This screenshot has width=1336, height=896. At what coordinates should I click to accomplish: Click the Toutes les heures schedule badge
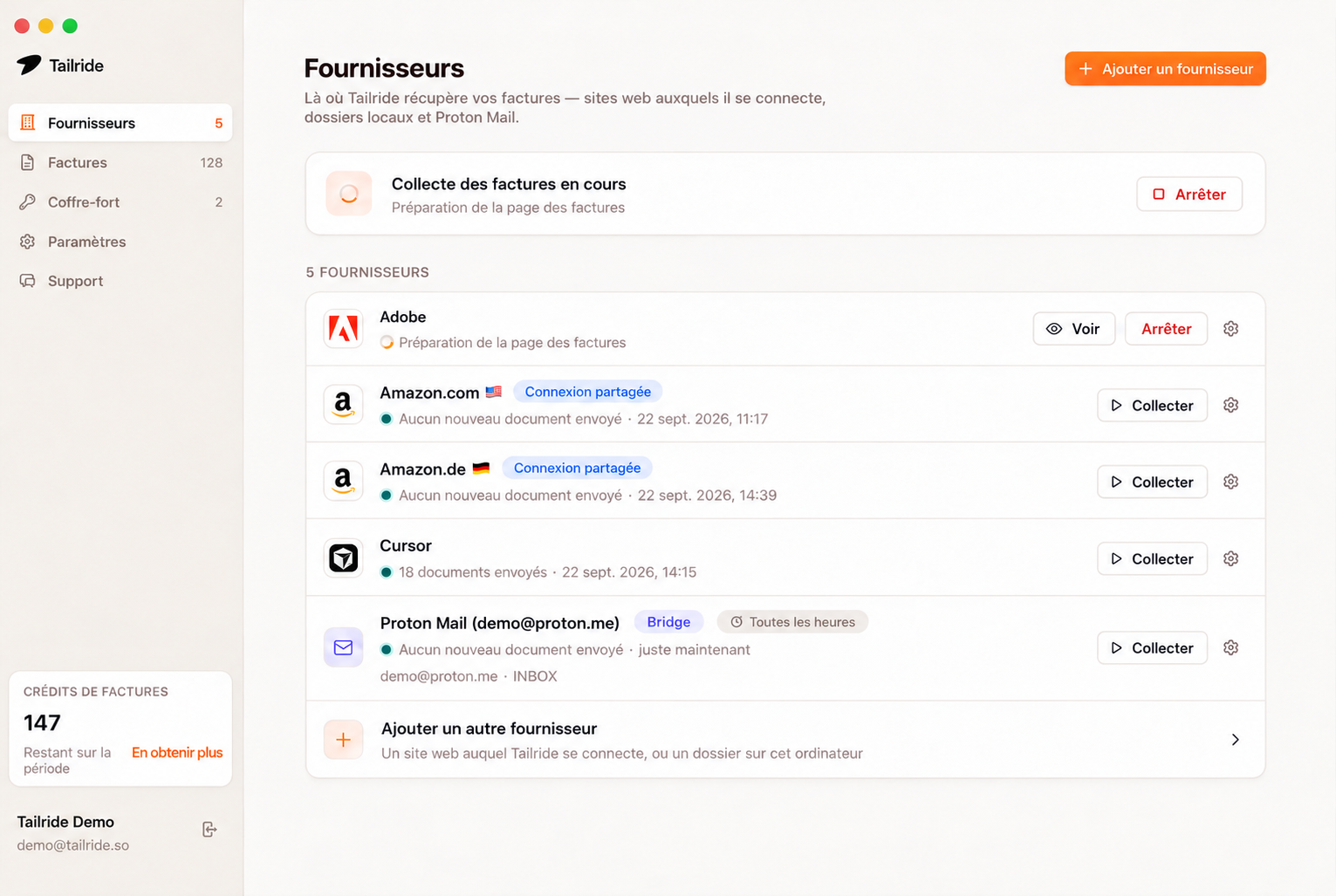point(792,622)
